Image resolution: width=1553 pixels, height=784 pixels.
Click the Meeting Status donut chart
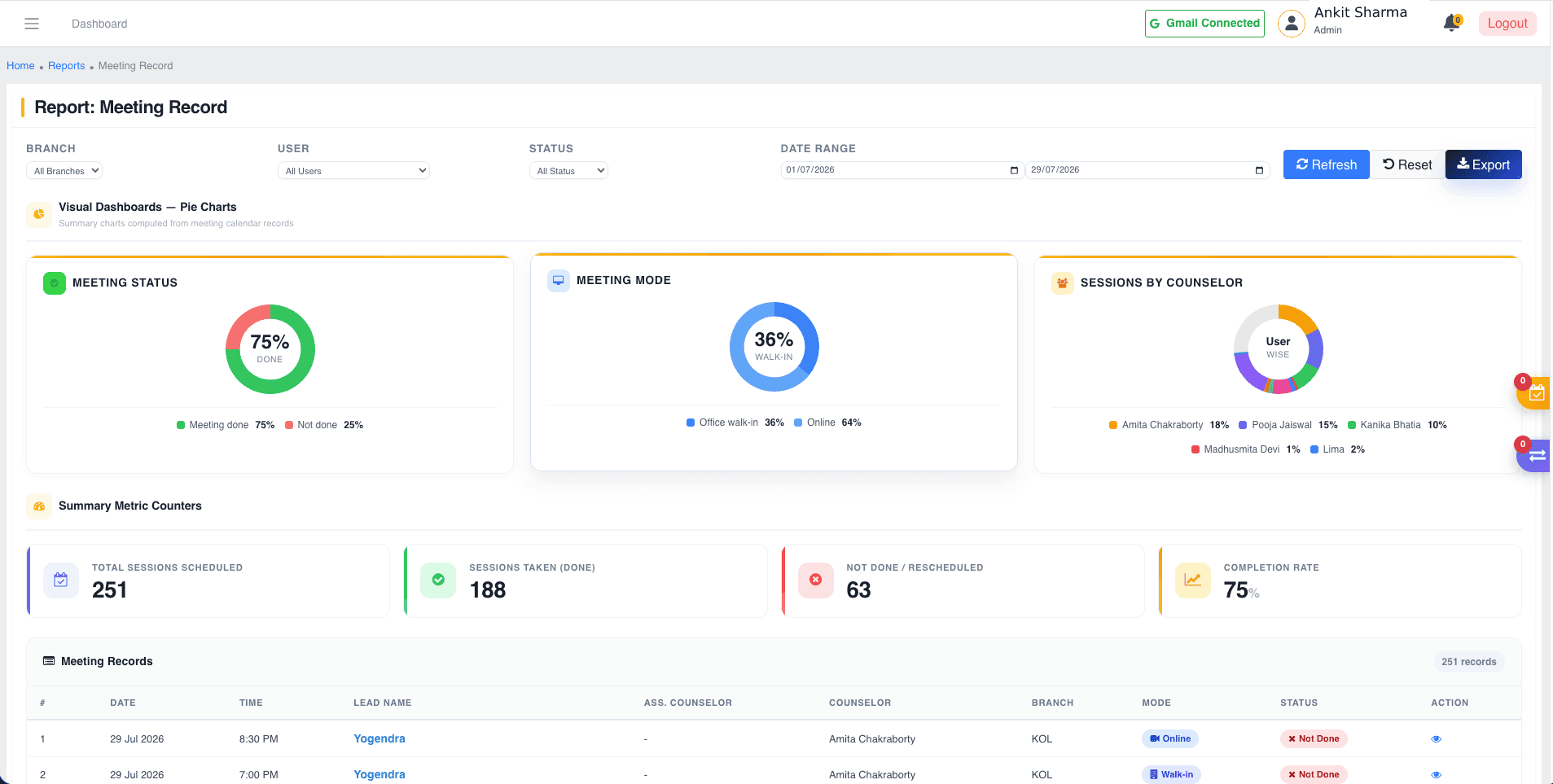click(270, 349)
